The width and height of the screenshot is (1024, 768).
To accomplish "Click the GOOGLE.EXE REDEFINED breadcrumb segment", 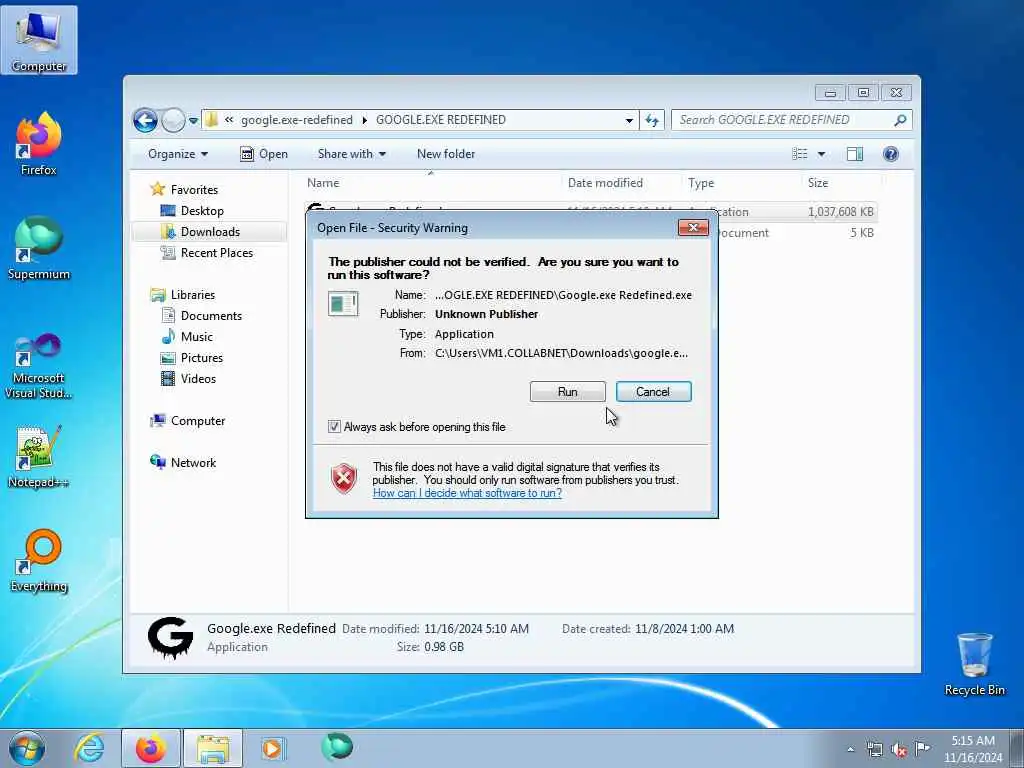I will click(441, 120).
